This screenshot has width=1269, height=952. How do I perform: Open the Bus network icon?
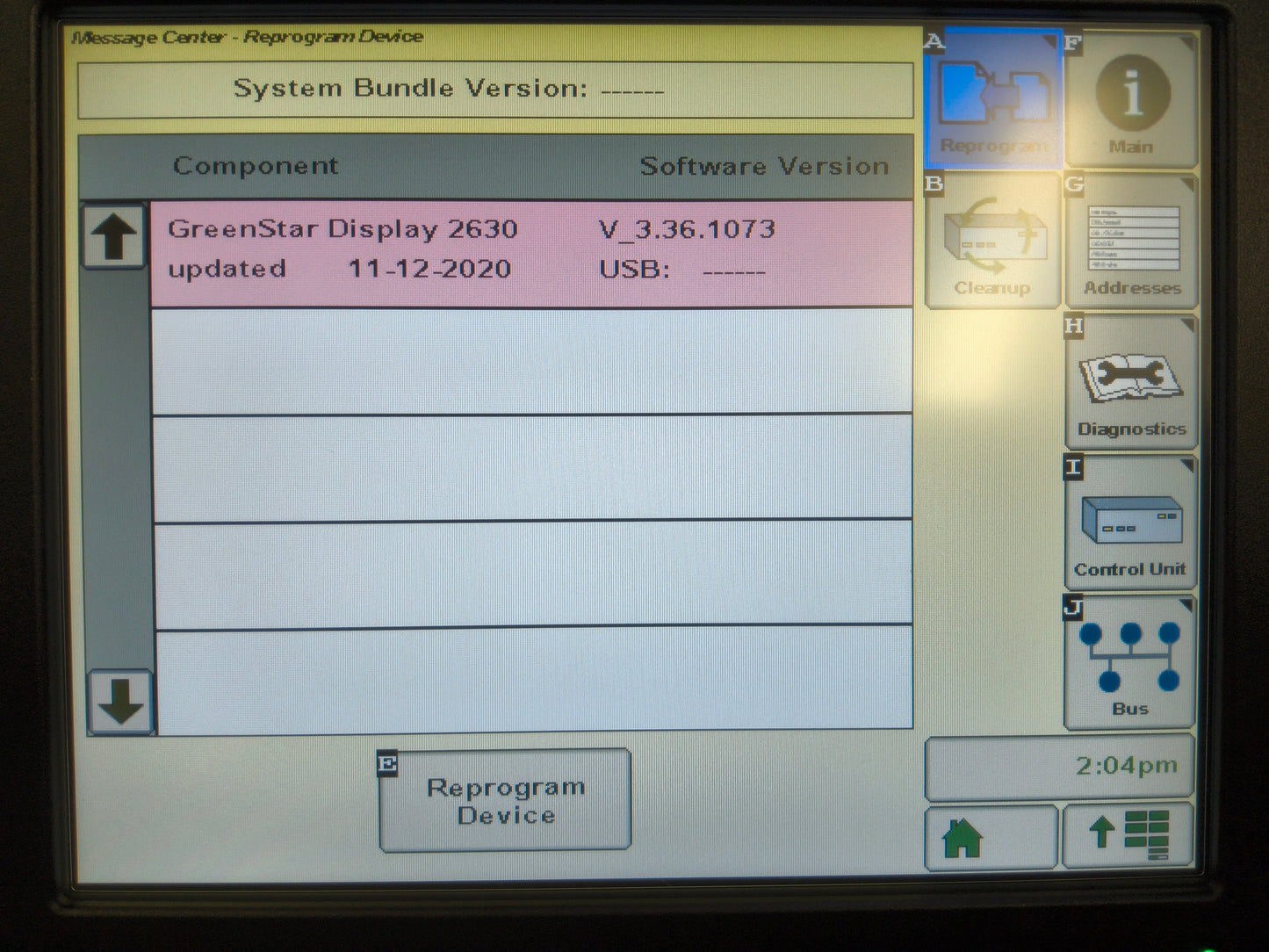pos(1129,665)
